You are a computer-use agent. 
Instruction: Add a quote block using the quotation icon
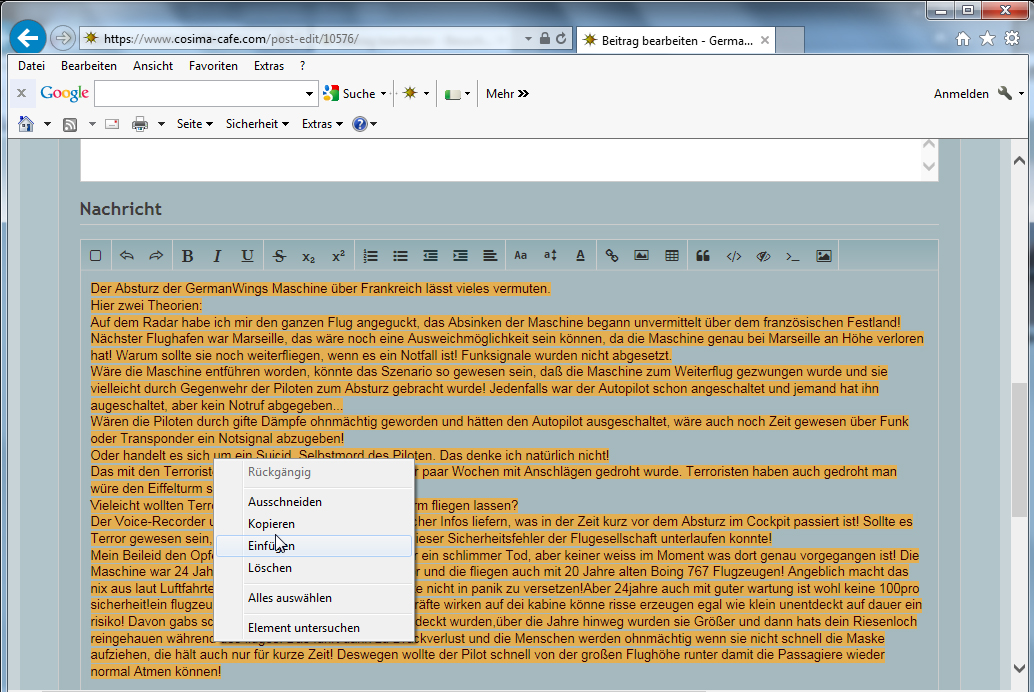click(x=703, y=256)
